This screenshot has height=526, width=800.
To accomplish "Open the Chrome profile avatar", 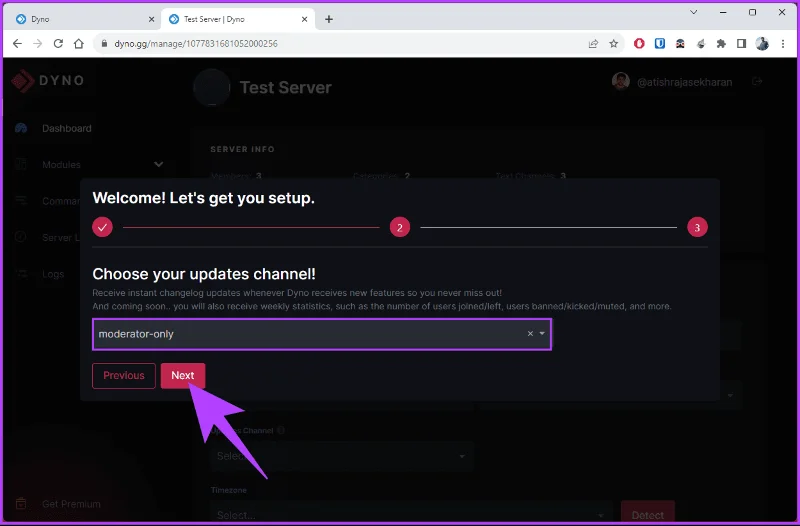I will click(762, 43).
